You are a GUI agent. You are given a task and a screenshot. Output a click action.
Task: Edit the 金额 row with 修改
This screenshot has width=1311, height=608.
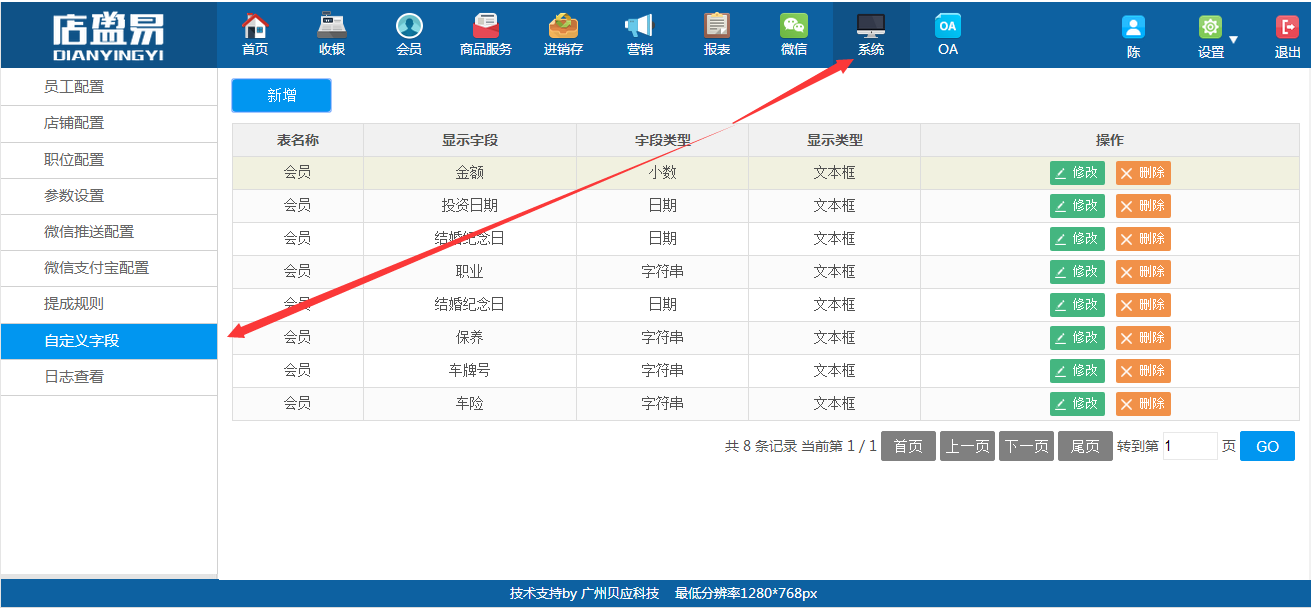click(x=1077, y=173)
